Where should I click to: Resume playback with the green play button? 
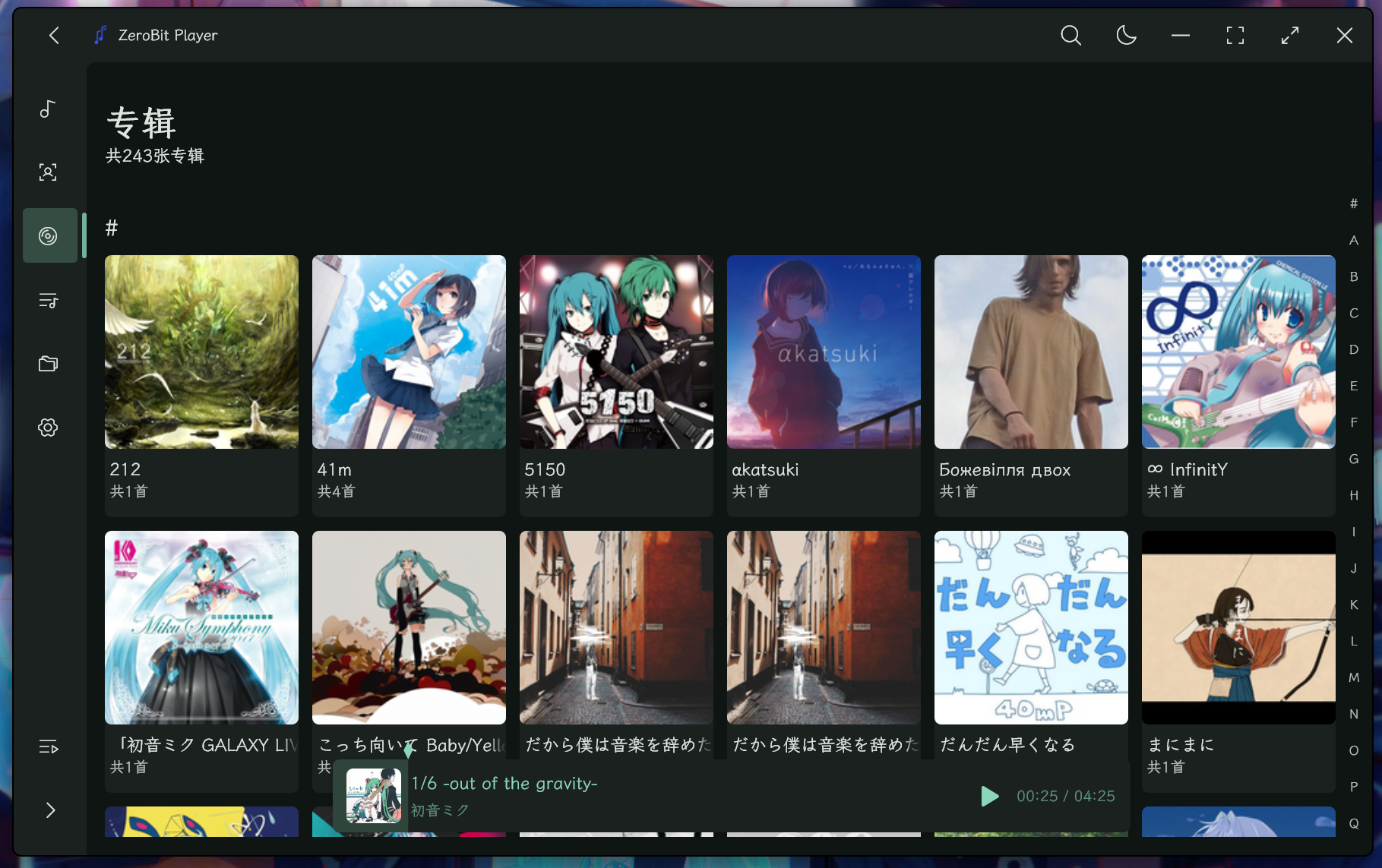click(989, 796)
